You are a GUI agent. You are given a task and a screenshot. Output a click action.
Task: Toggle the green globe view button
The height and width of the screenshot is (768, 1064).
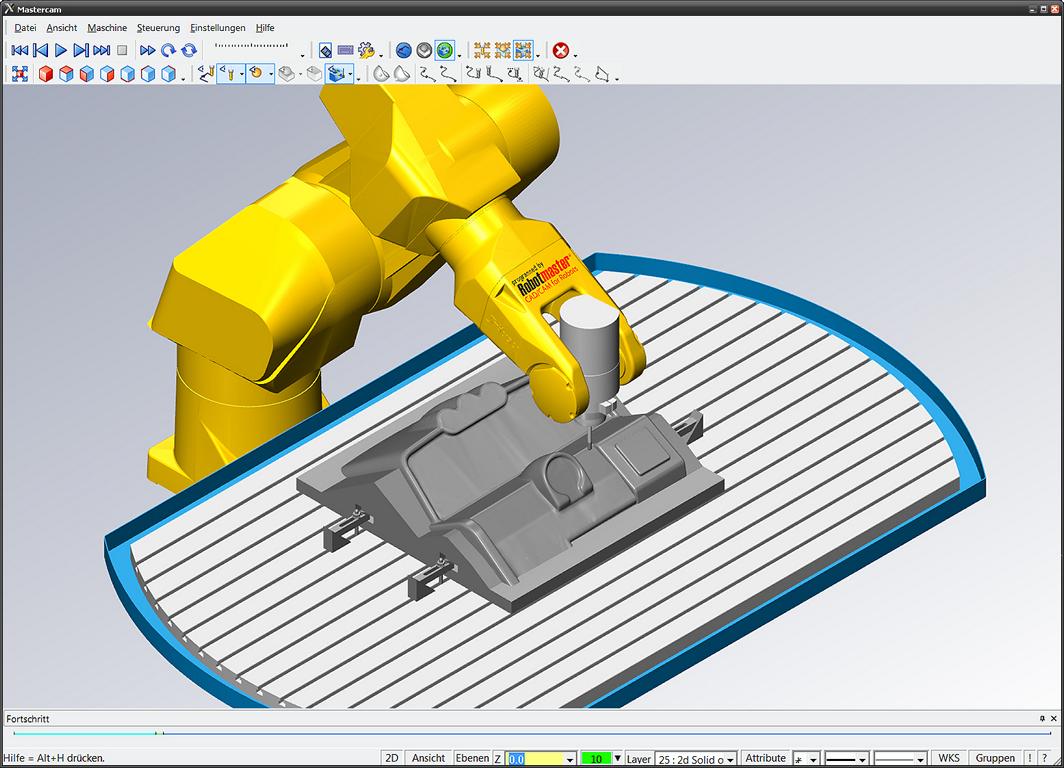(x=444, y=50)
